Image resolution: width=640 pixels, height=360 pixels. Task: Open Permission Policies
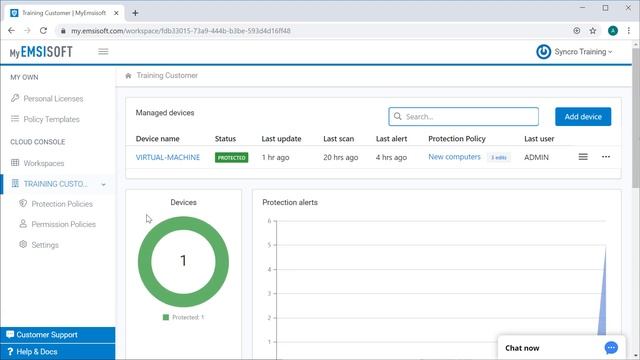coord(63,224)
